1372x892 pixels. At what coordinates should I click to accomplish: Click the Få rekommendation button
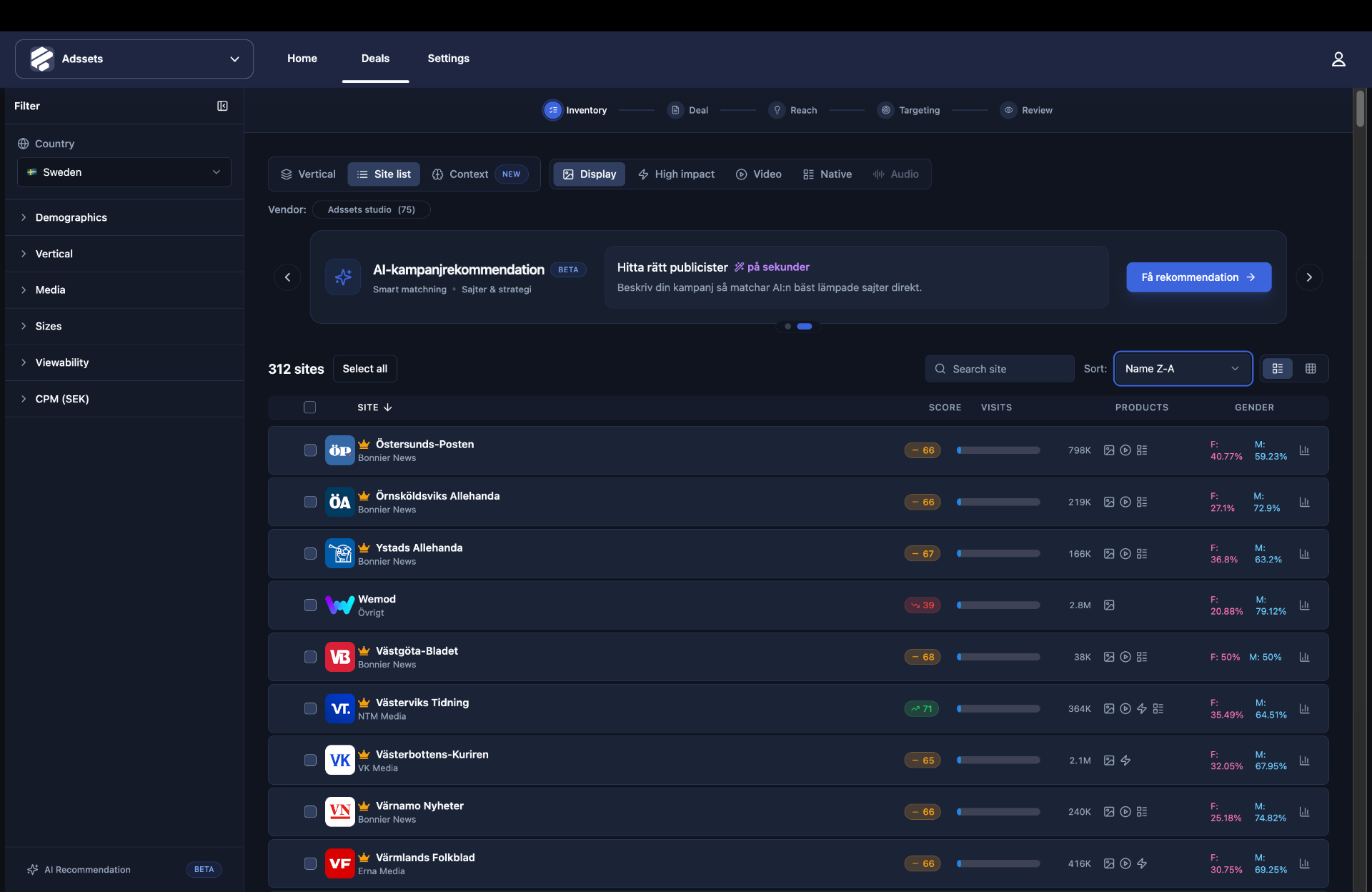(x=1198, y=277)
